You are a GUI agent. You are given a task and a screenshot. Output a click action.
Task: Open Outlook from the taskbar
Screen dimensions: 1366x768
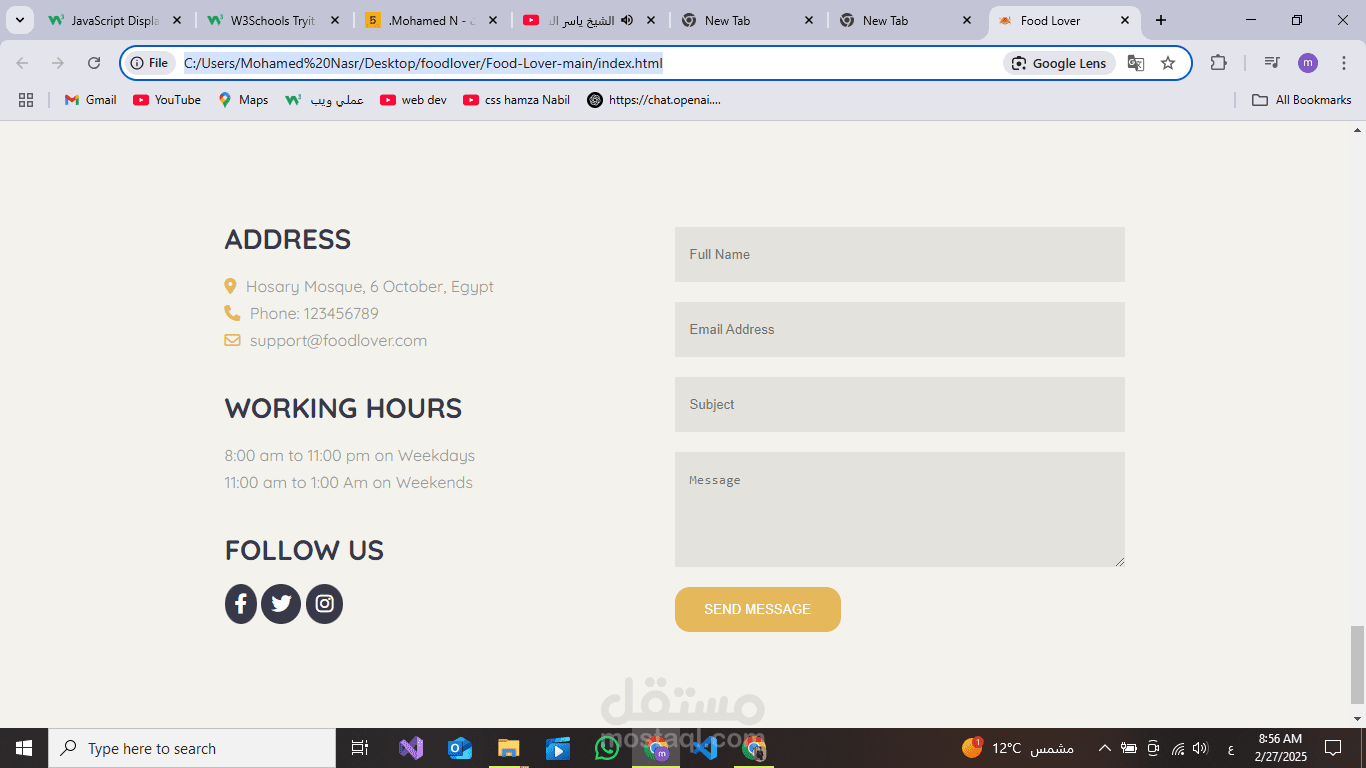coord(460,748)
